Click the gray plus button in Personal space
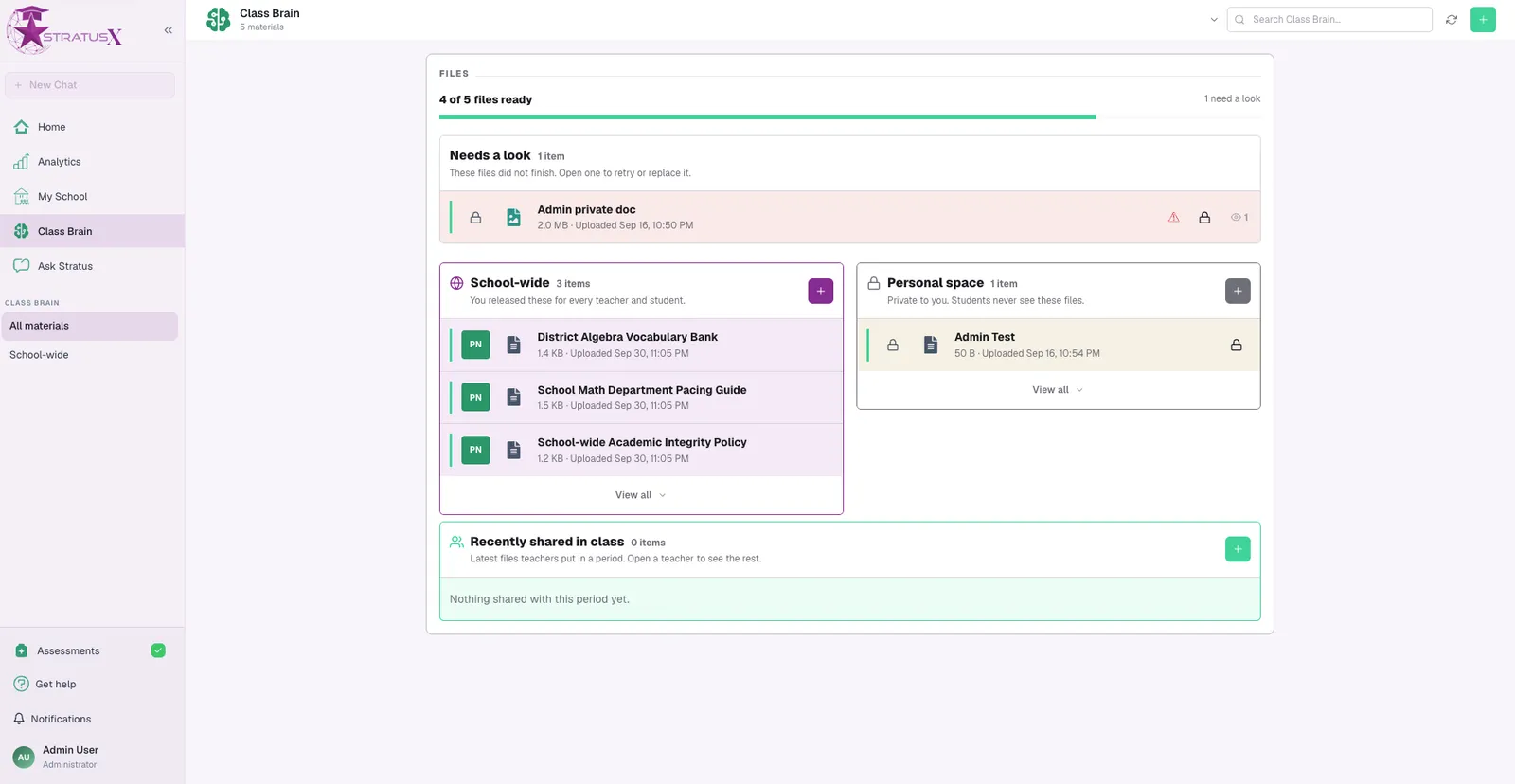 [x=1238, y=291]
